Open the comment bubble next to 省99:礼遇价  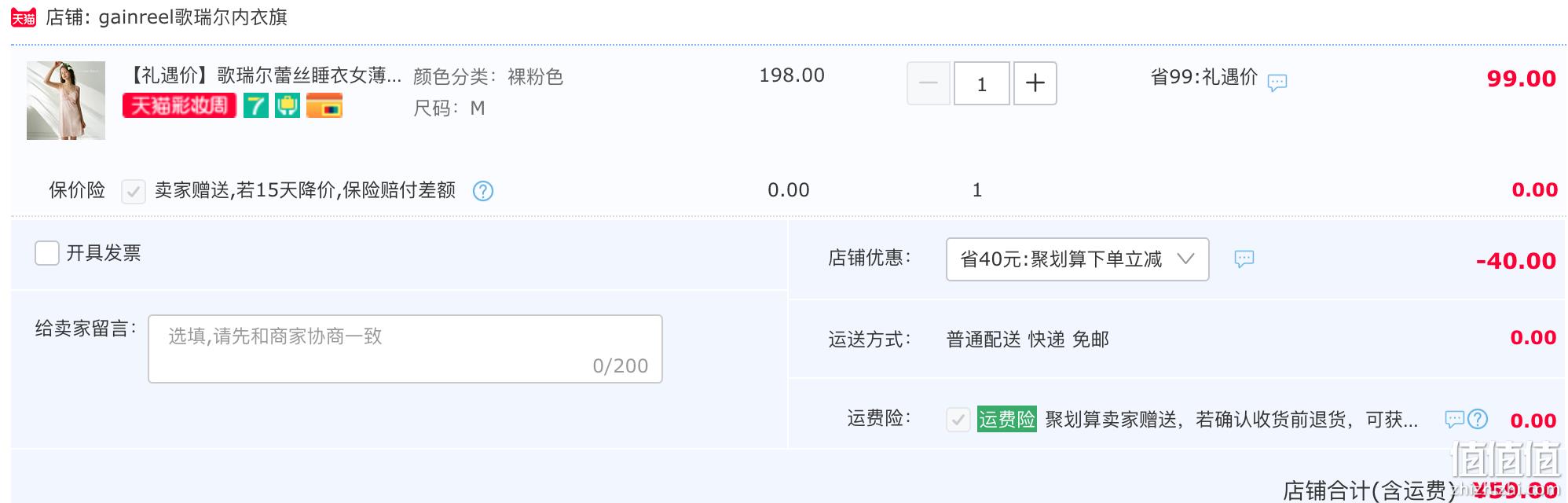click(1277, 82)
